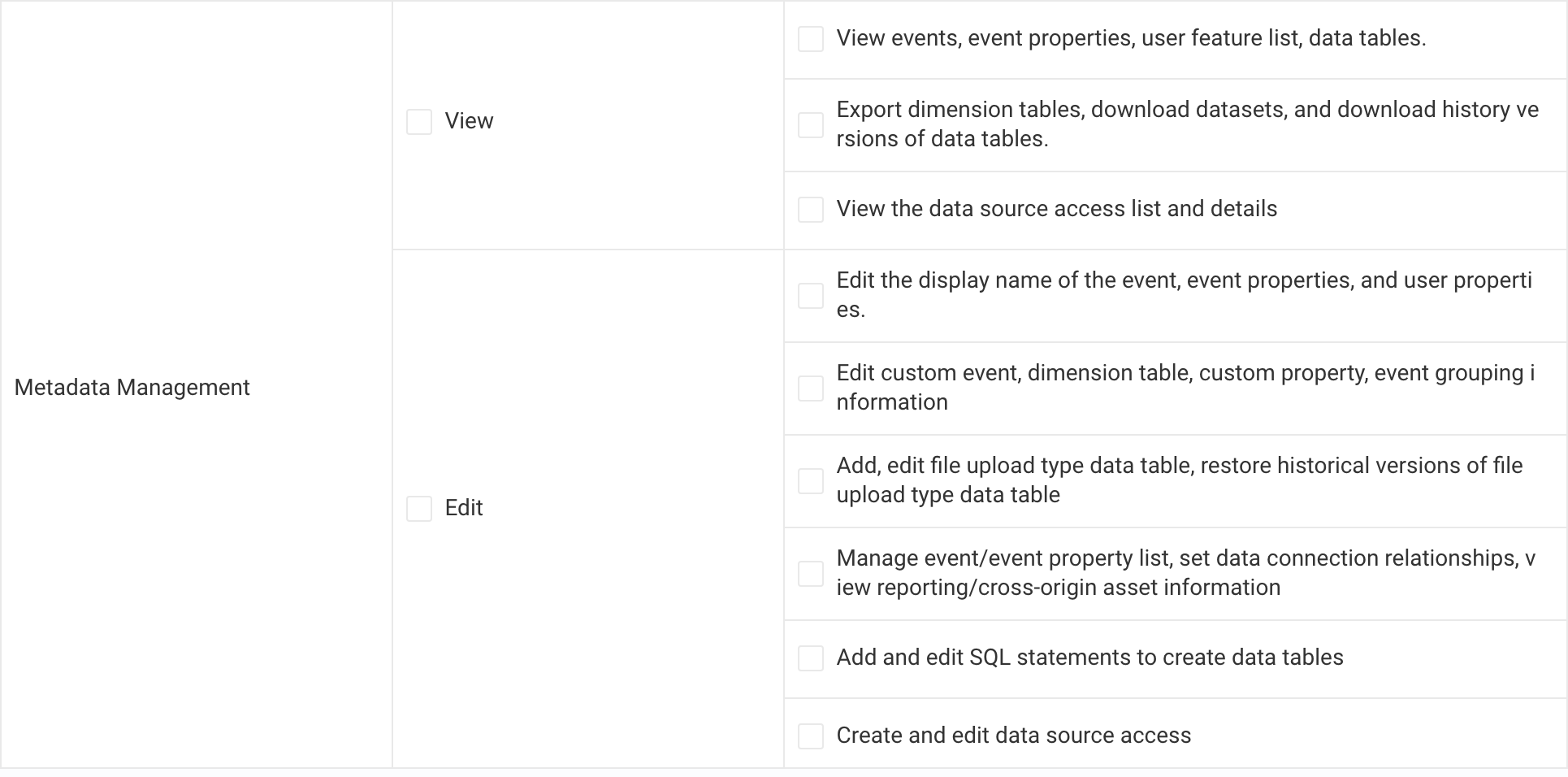Viewport: 1568px width, 777px height.
Task: Click the 'Edit' label next to checkbox
Action: [464, 508]
